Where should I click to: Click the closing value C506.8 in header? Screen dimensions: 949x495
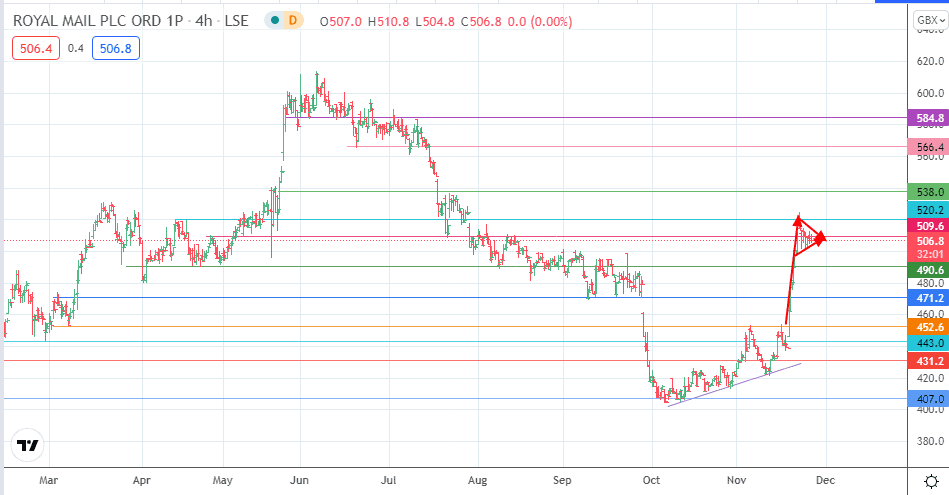pos(481,21)
